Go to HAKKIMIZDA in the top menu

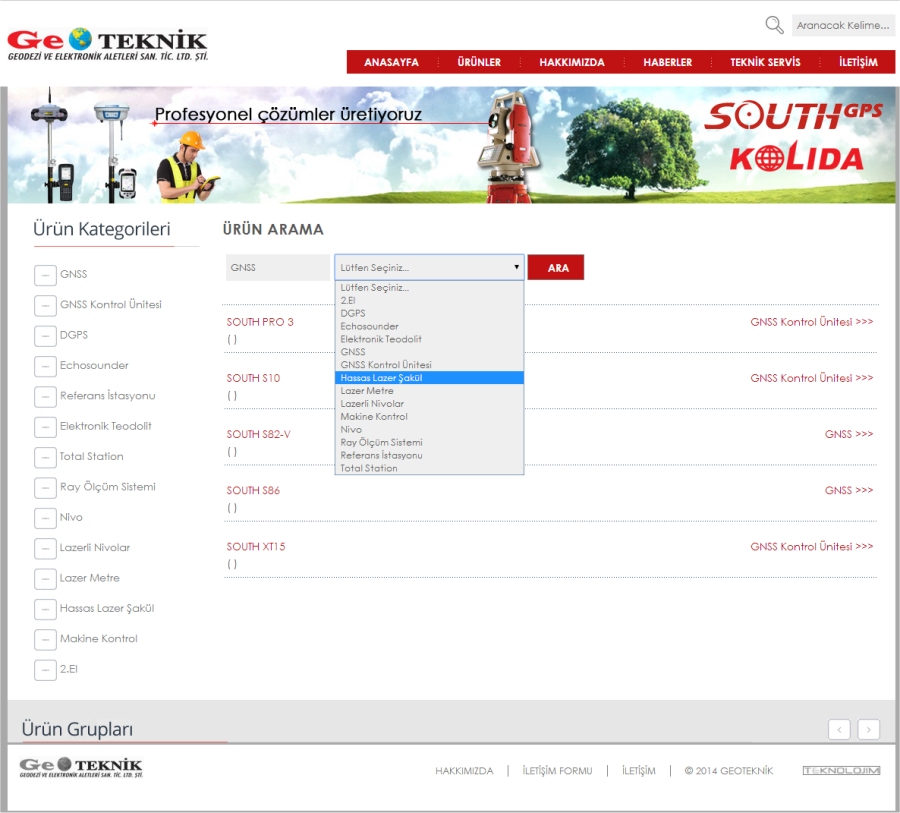[x=572, y=62]
